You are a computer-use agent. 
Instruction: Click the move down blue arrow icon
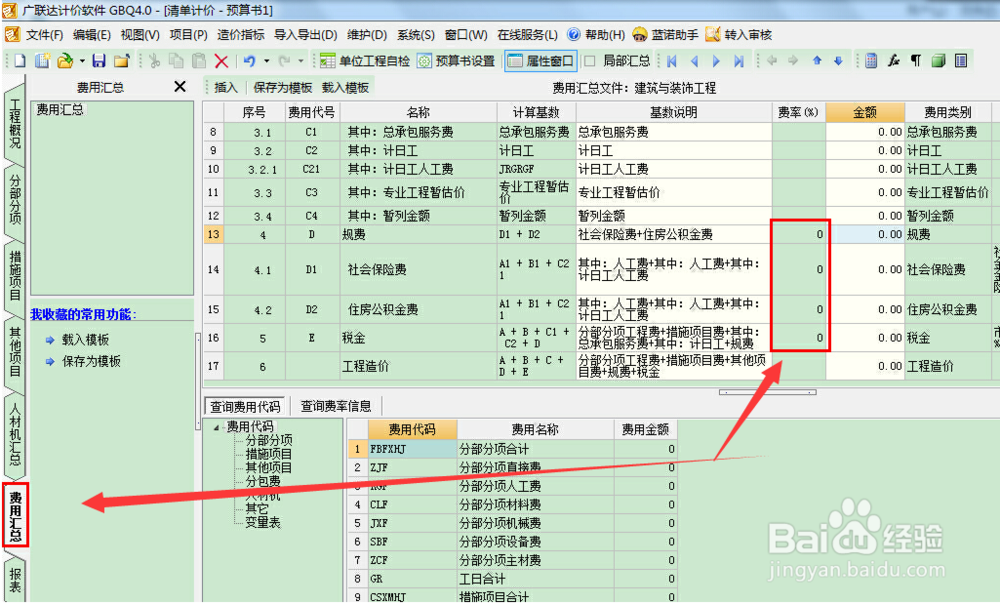coord(839,61)
